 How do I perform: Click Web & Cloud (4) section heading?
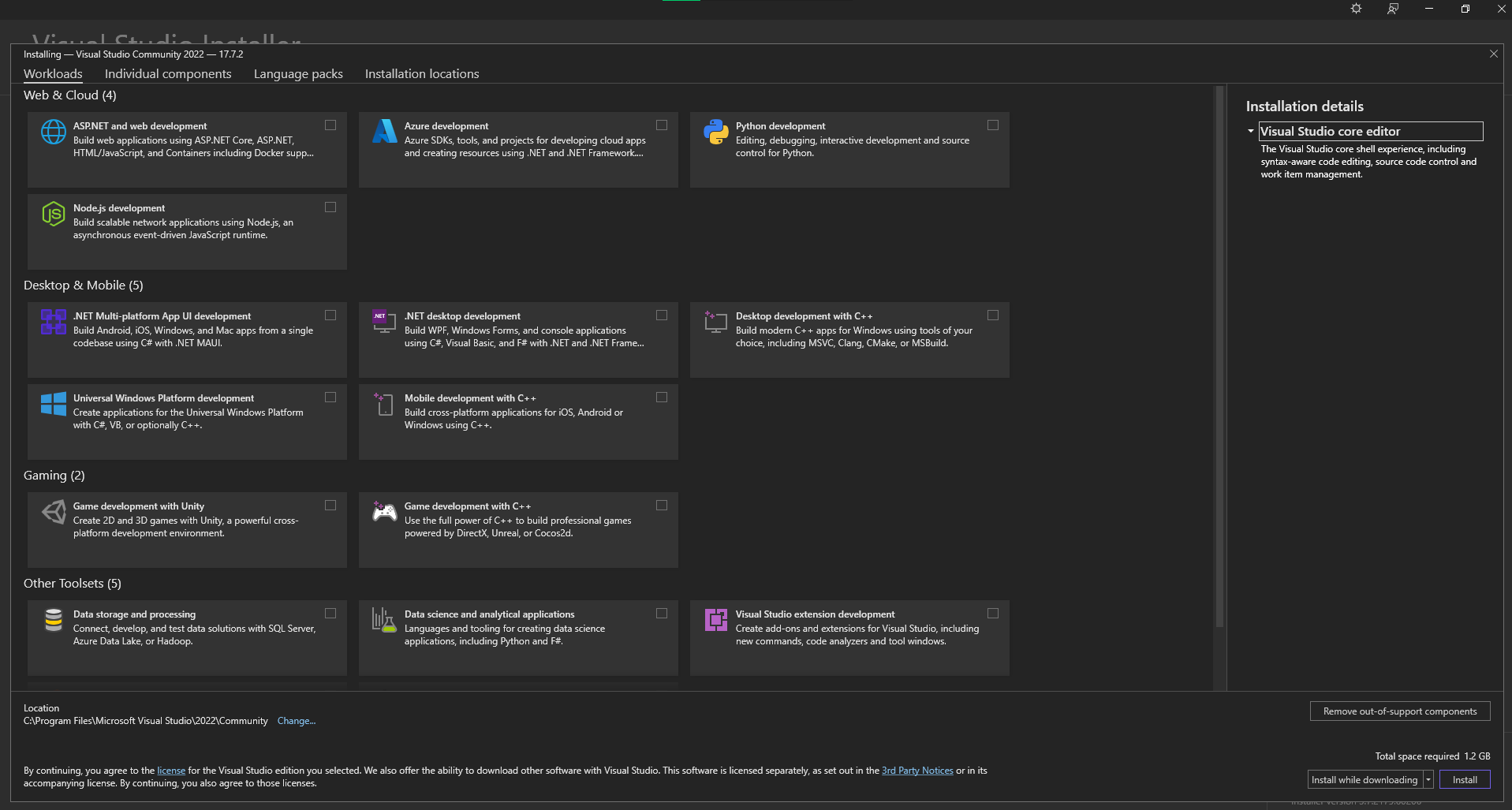click(x=70, y=95)
